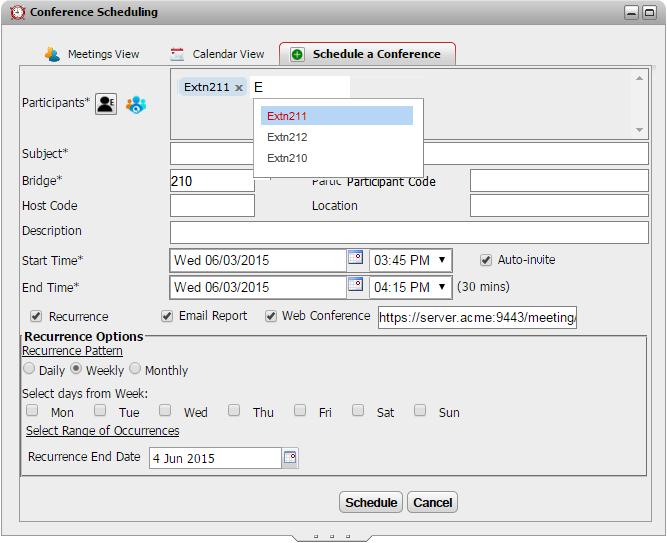This screenshot has width=667, height=543.
Task: Click the Meetings View people icon
Action: pyautogui.click(x=52, y=54)
